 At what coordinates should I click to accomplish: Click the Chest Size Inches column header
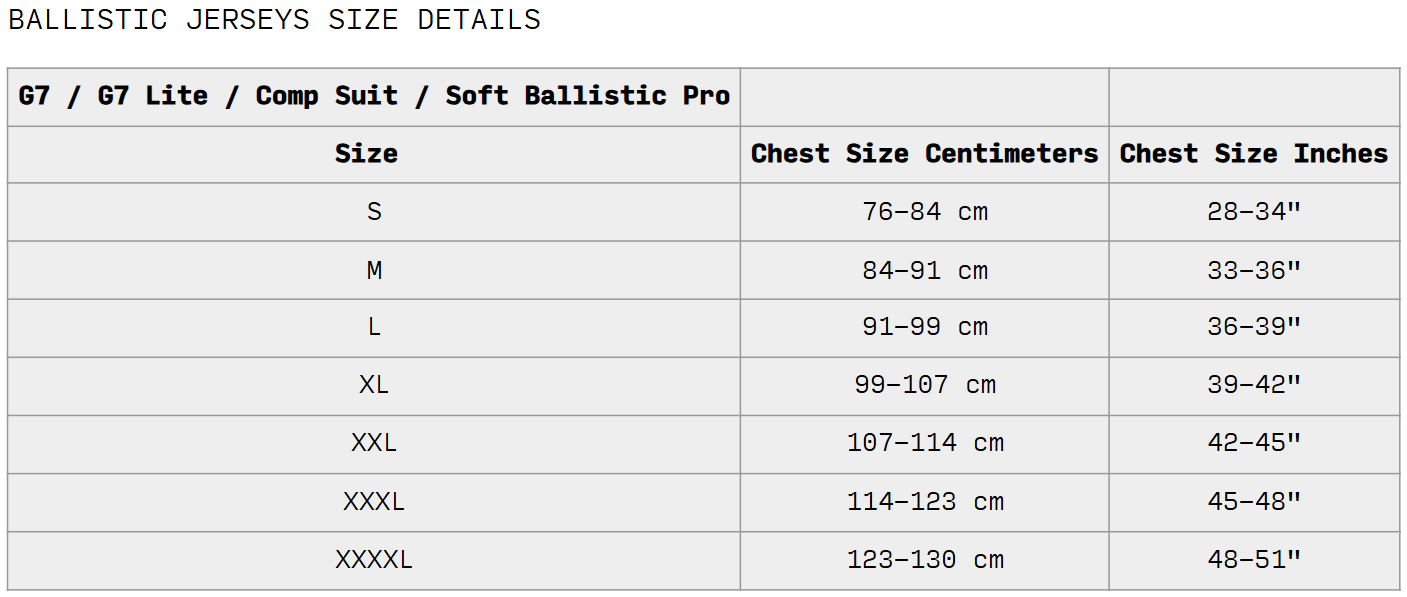1254,154
